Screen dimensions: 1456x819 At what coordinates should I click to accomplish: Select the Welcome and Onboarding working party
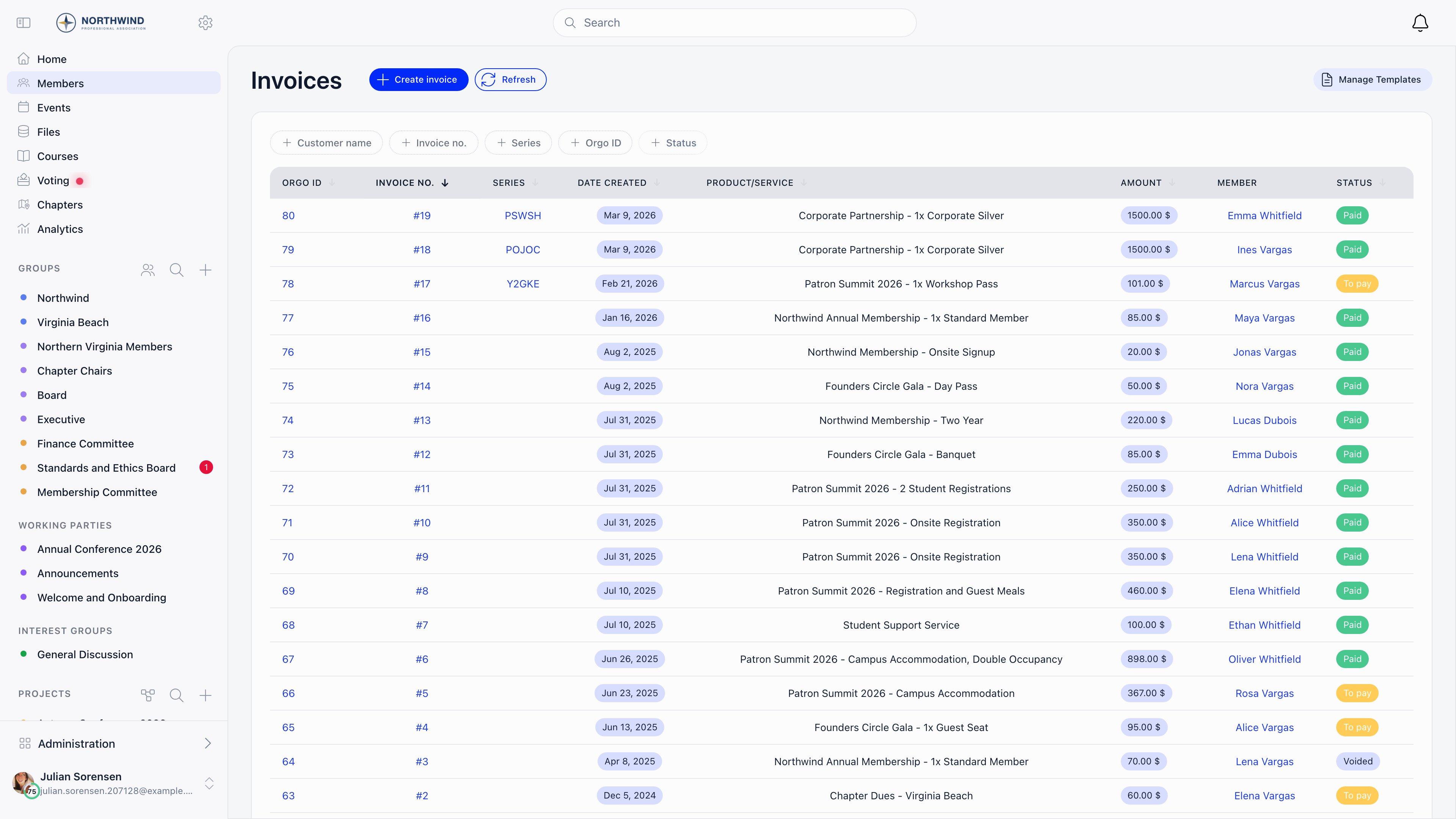(102, 598)
